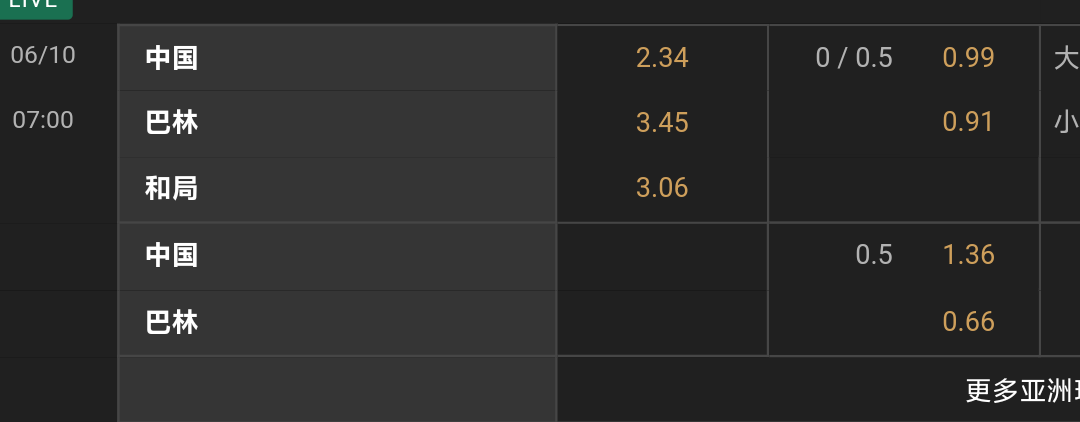The height and width of the screenshot is (422, 1080).
Task: Click 中国 in the 0.5 handicap row
Action: coord(172,255)
